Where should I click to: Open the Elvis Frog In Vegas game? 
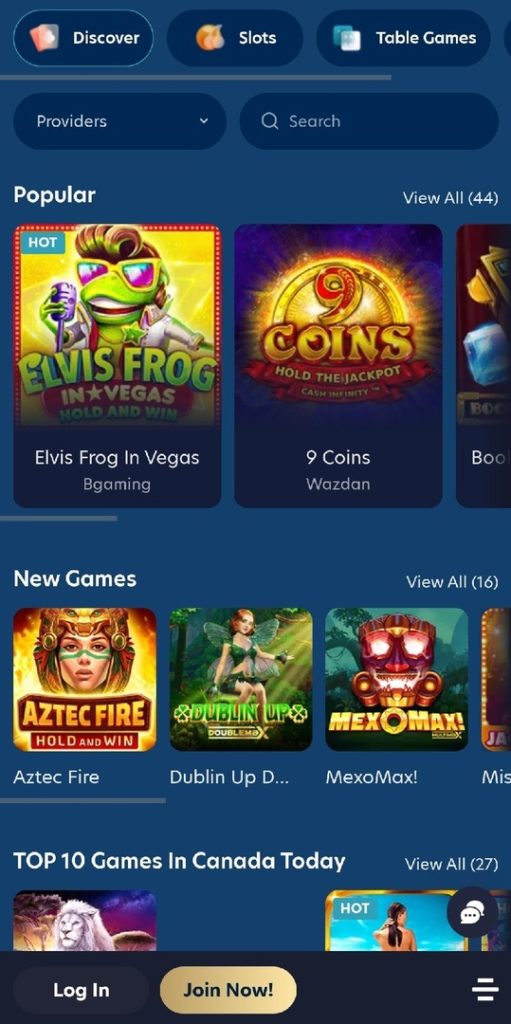click(118, 366)
